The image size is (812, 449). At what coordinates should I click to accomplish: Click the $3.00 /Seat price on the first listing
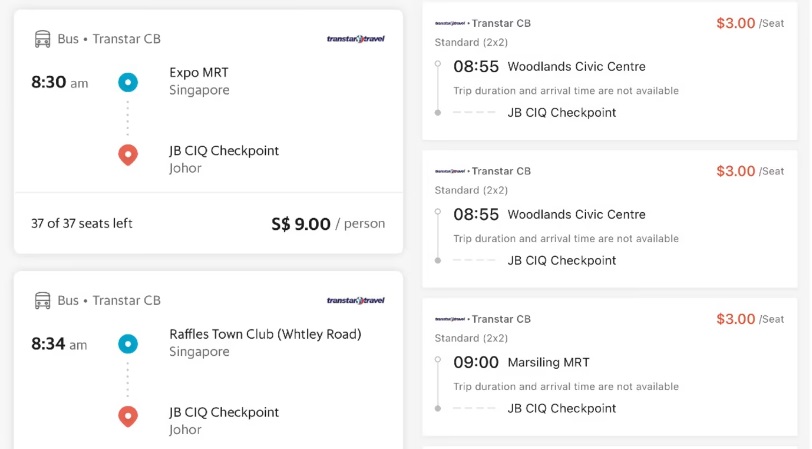[750, 23]
